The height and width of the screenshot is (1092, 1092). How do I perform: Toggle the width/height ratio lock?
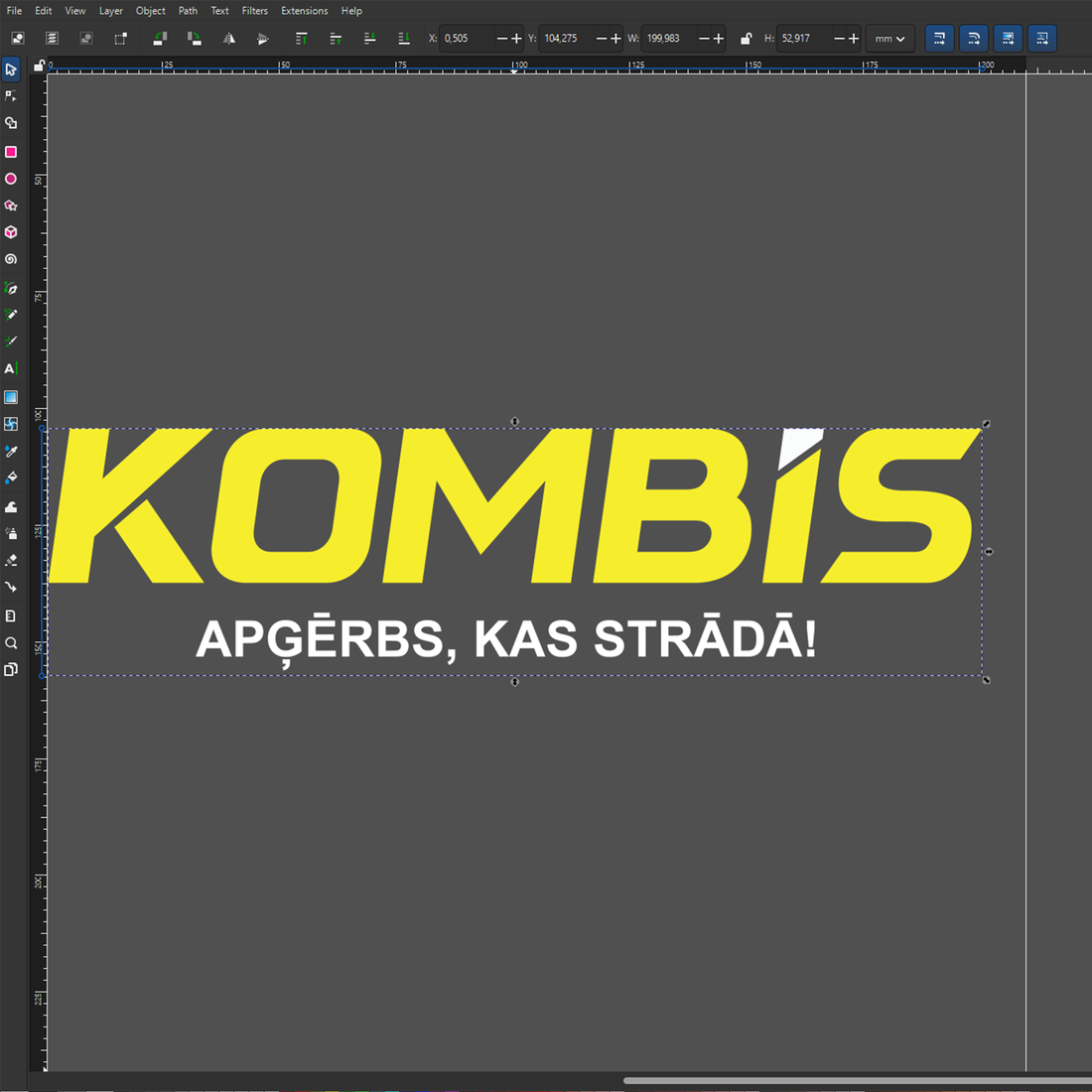[746, 39]
